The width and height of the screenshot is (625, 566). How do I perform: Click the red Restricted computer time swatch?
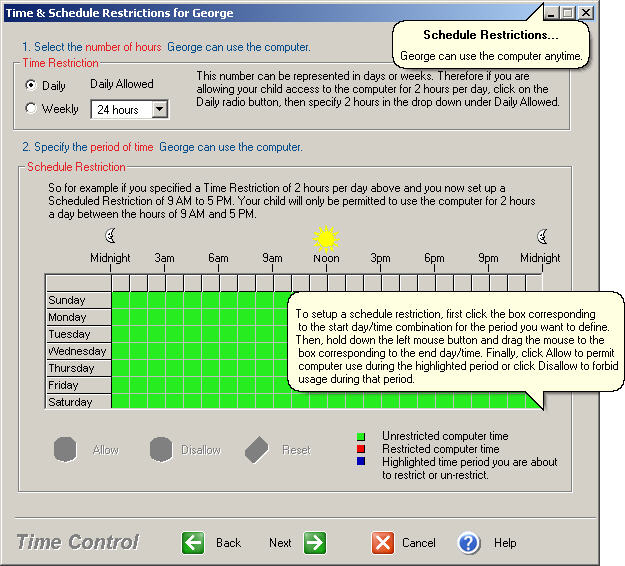(x=361, y=449)
